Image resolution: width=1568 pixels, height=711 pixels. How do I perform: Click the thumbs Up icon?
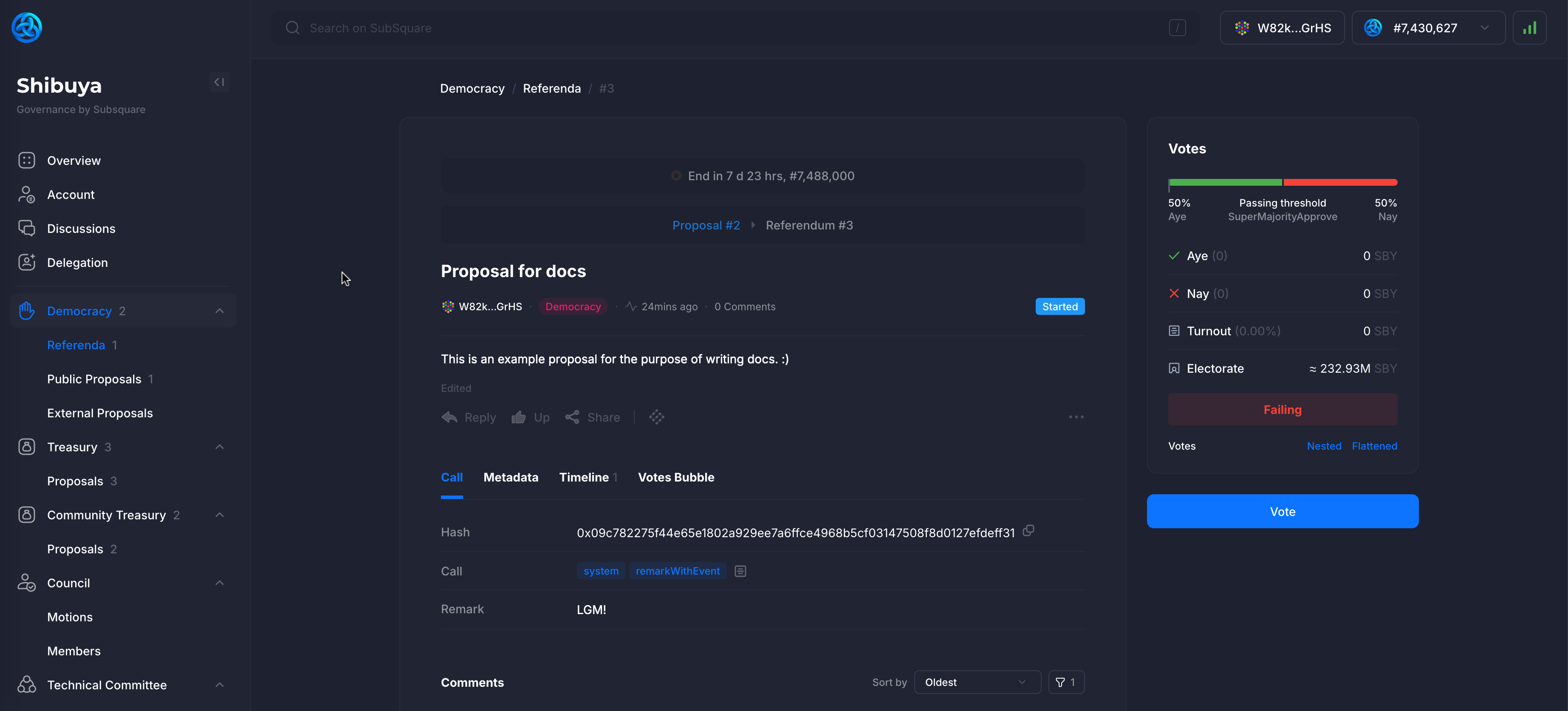(519, 418)
